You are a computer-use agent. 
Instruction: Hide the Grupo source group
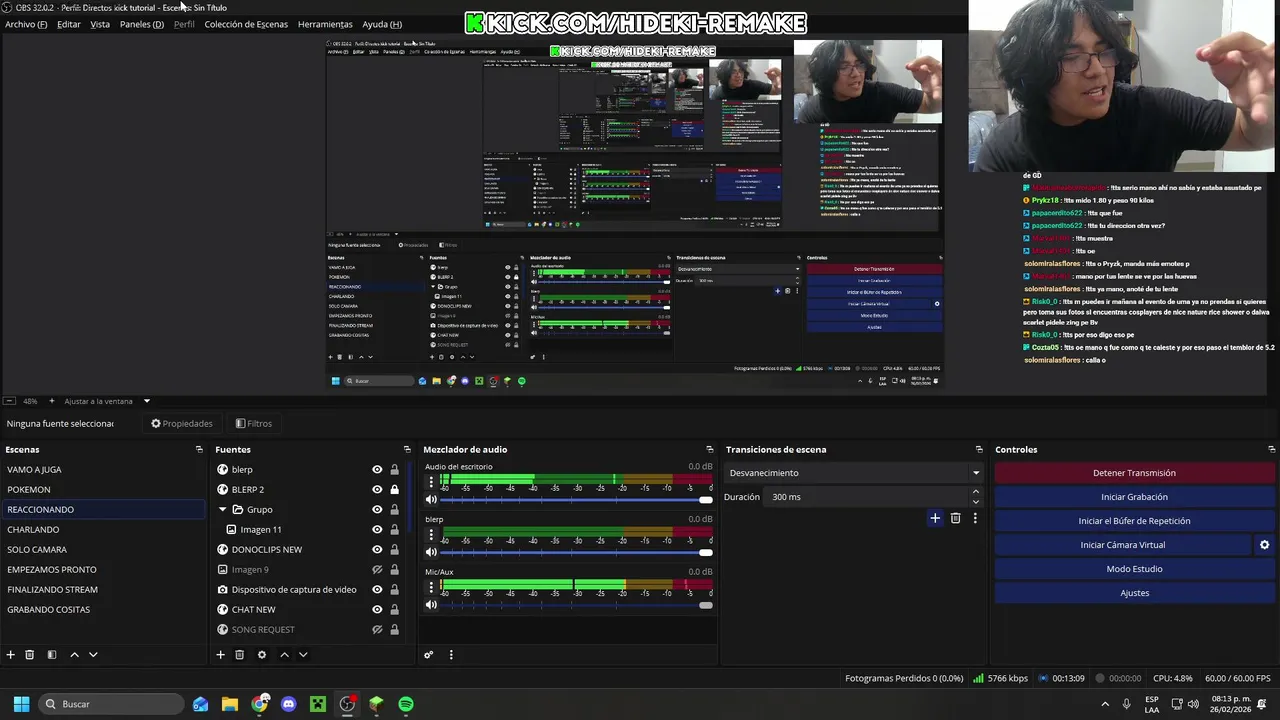pos(377,510)
